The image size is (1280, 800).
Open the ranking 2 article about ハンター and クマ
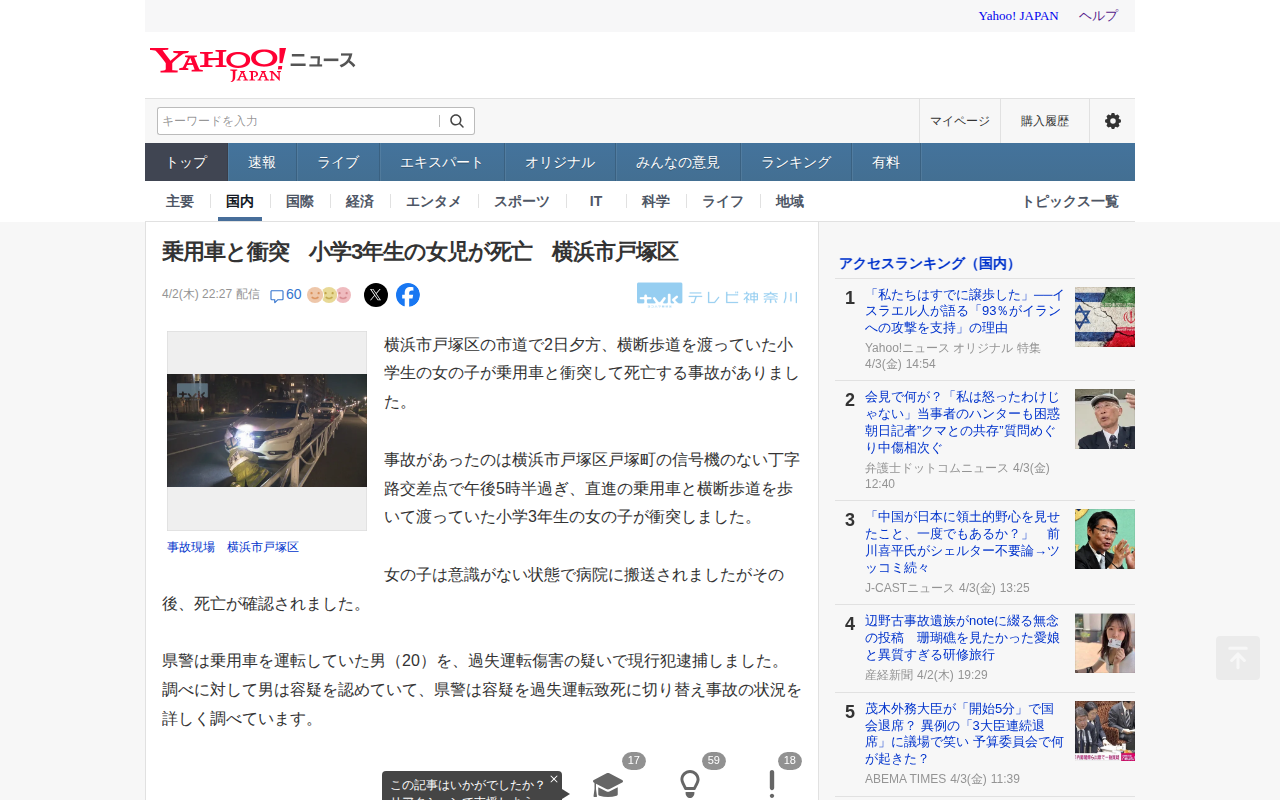[x=964, y=422]
